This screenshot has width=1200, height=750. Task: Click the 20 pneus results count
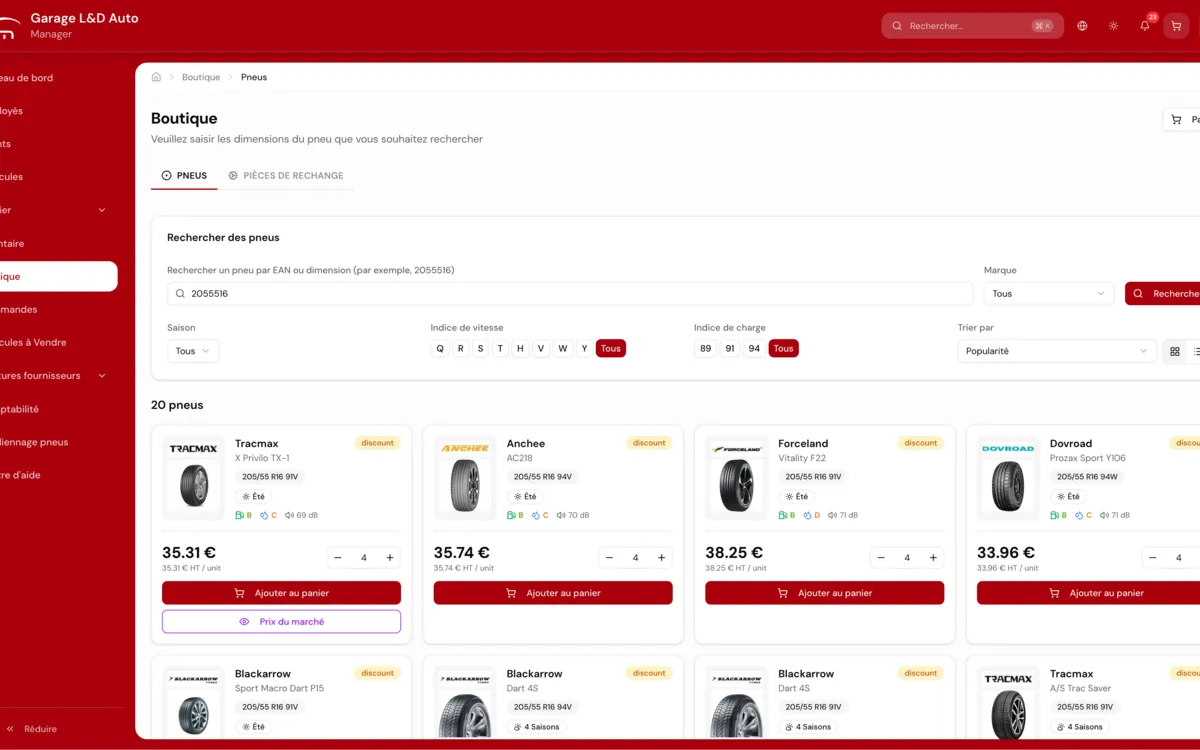(177, 405)
